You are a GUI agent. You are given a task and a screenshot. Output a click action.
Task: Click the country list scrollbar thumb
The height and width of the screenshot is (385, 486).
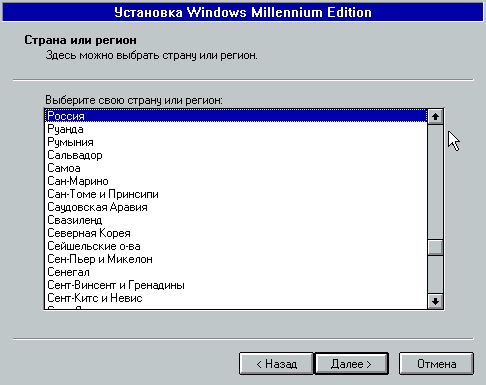pyautogui.click(x=435, y=248)
